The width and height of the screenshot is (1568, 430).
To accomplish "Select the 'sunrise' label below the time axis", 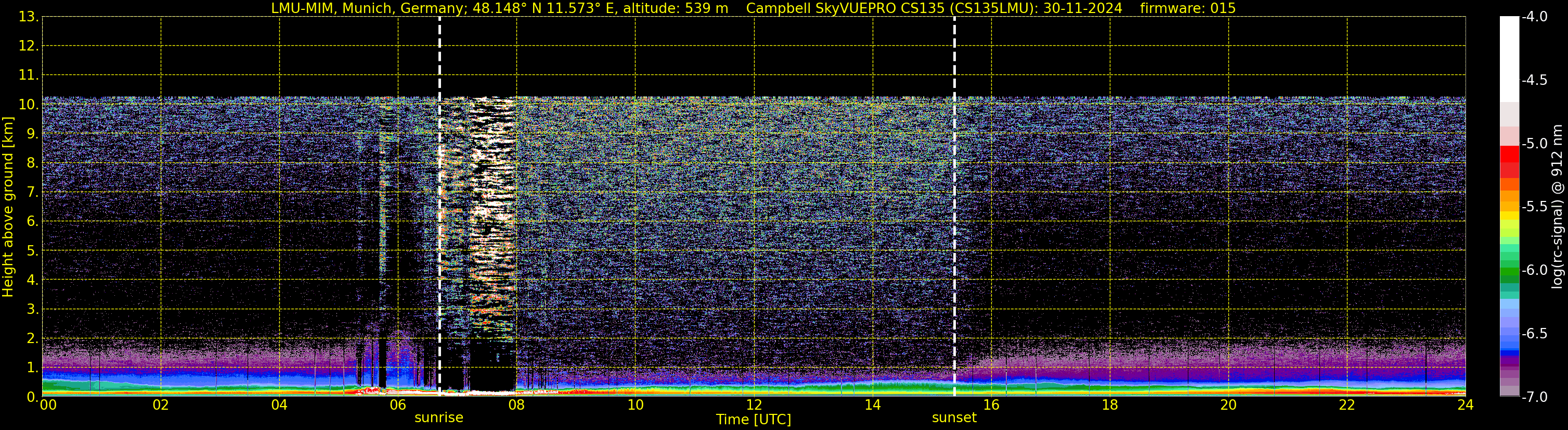I will pyautogui.click(x=439, y=418).
